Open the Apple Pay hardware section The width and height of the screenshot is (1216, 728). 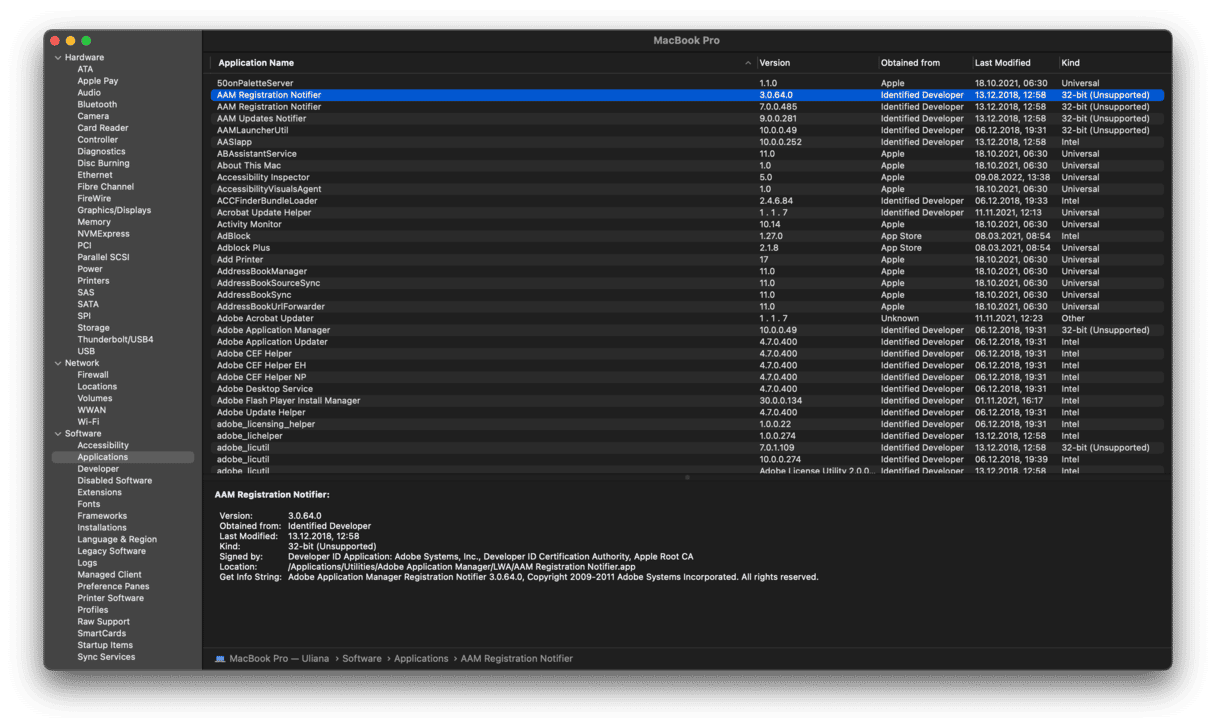tap(98, 81)
